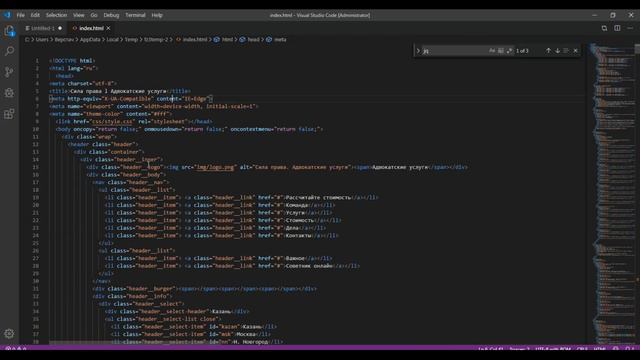640x360 pixels.
Task: Follow the css/style.css link on line 9
Action: click(112, 122)
